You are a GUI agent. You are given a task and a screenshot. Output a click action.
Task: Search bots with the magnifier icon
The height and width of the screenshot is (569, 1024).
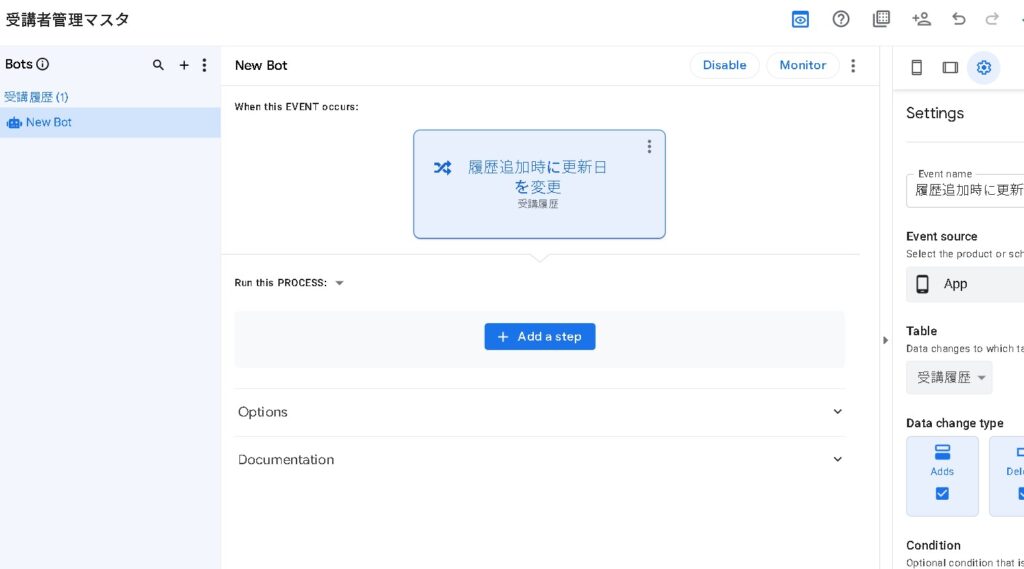158,65
